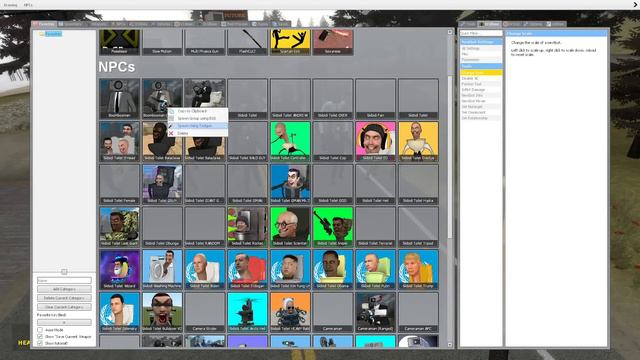Choose Spawn Using Toolgun menu entry
The image size is (640, 360).
(198, 126)
